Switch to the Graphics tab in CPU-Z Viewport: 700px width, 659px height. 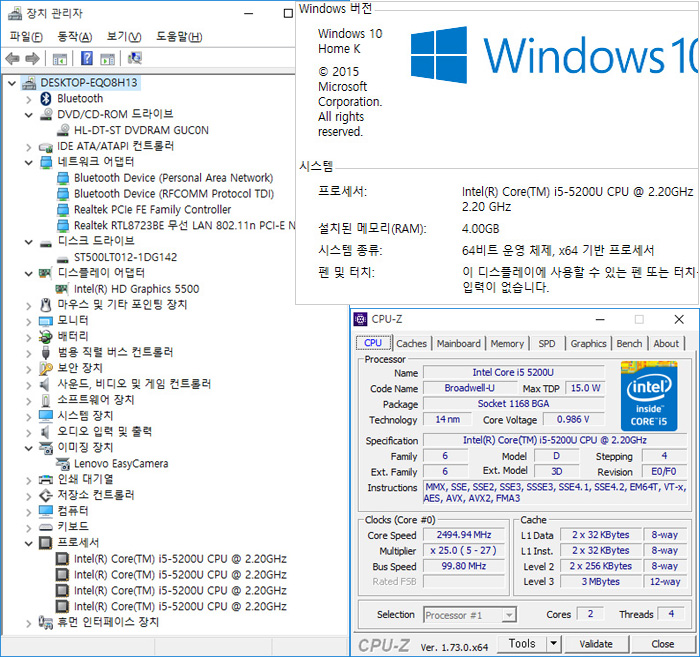click(588, 343)
